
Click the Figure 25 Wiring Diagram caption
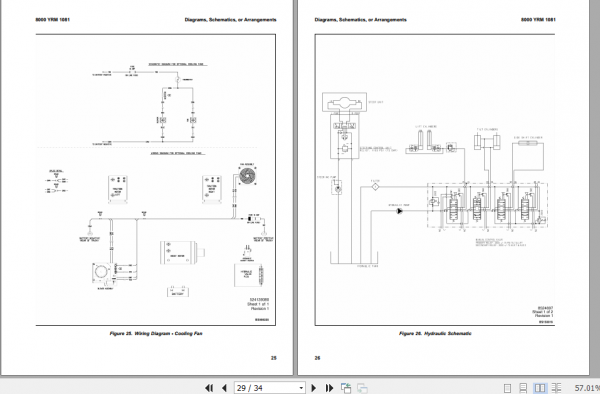[156, 334]
